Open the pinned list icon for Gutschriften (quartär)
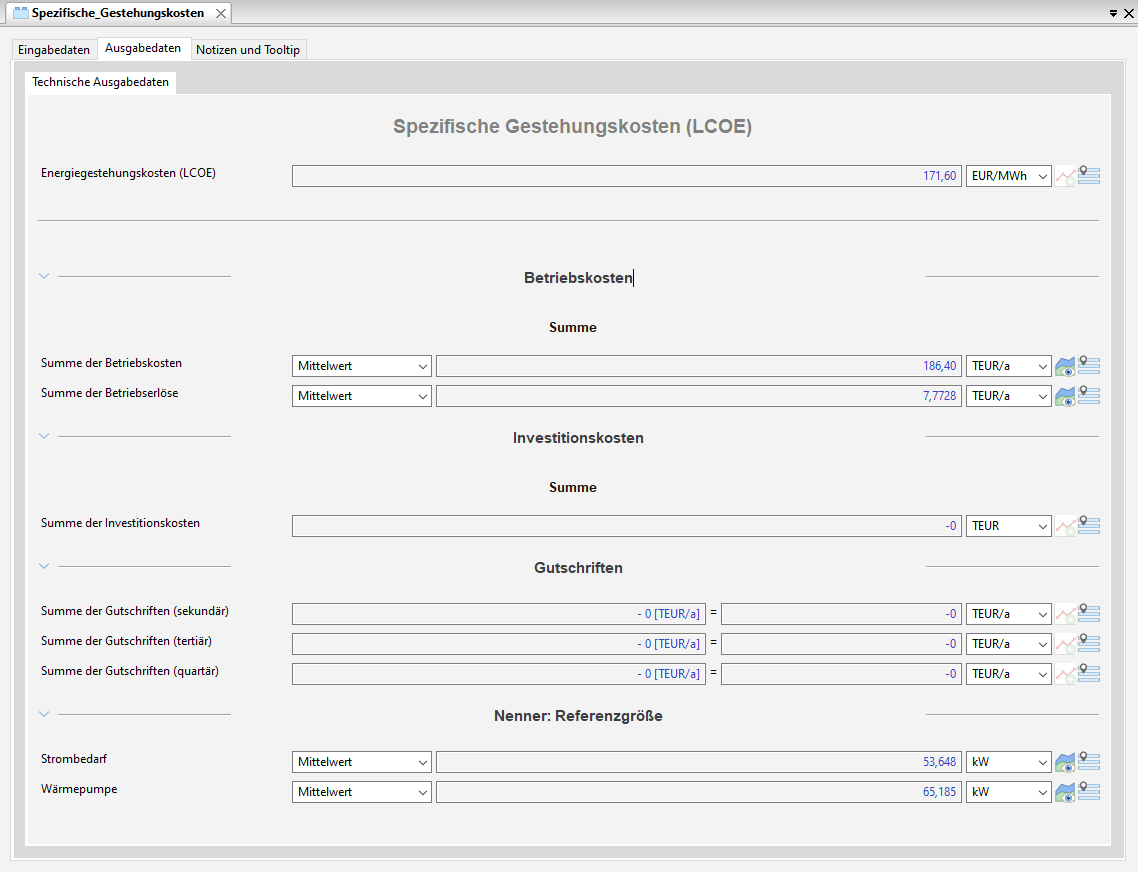This screenshot has width=1138, height=872. click(x=1089, y=673)
